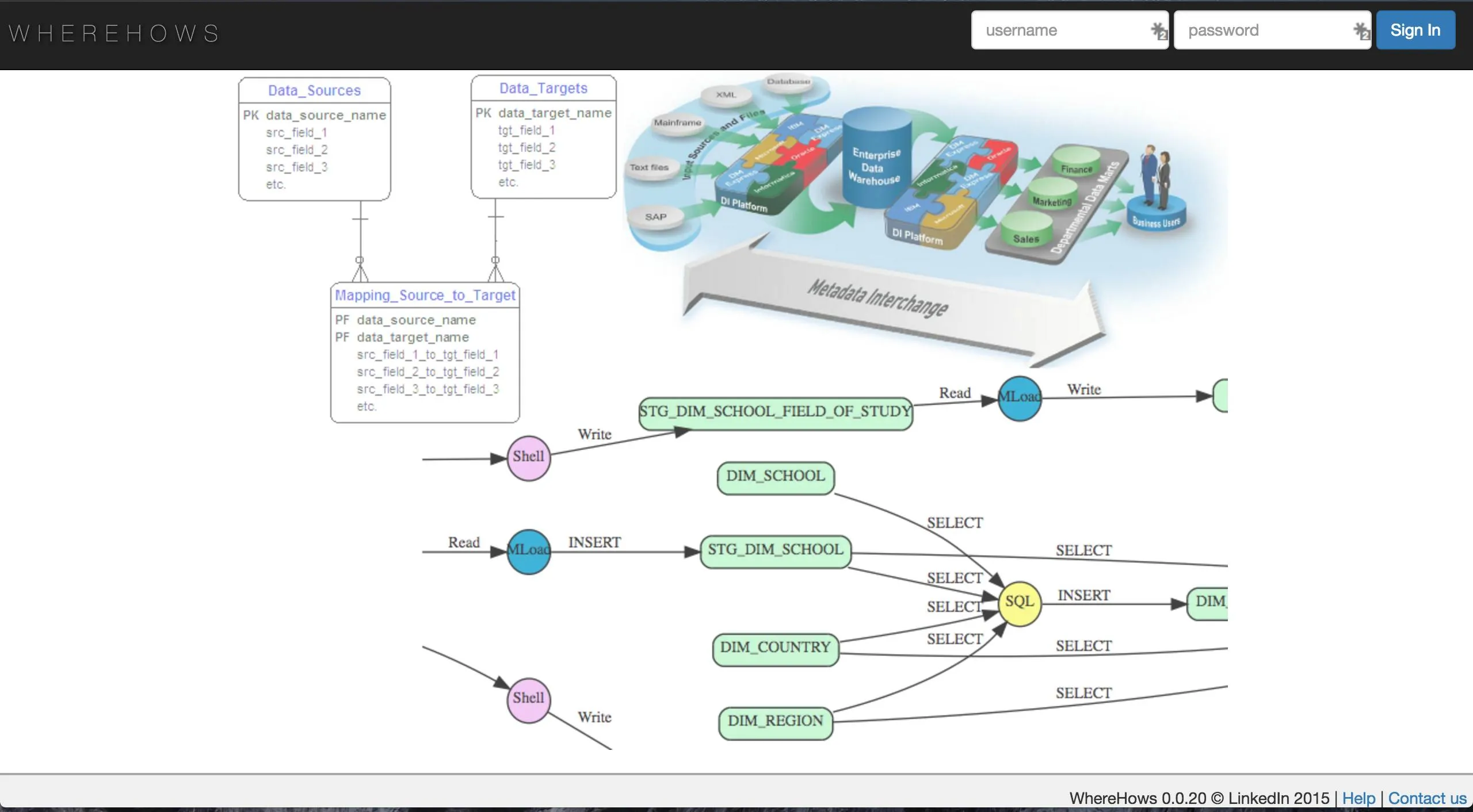
Task: Click the lower pink Shell node
Action: [x=528, y=699]
